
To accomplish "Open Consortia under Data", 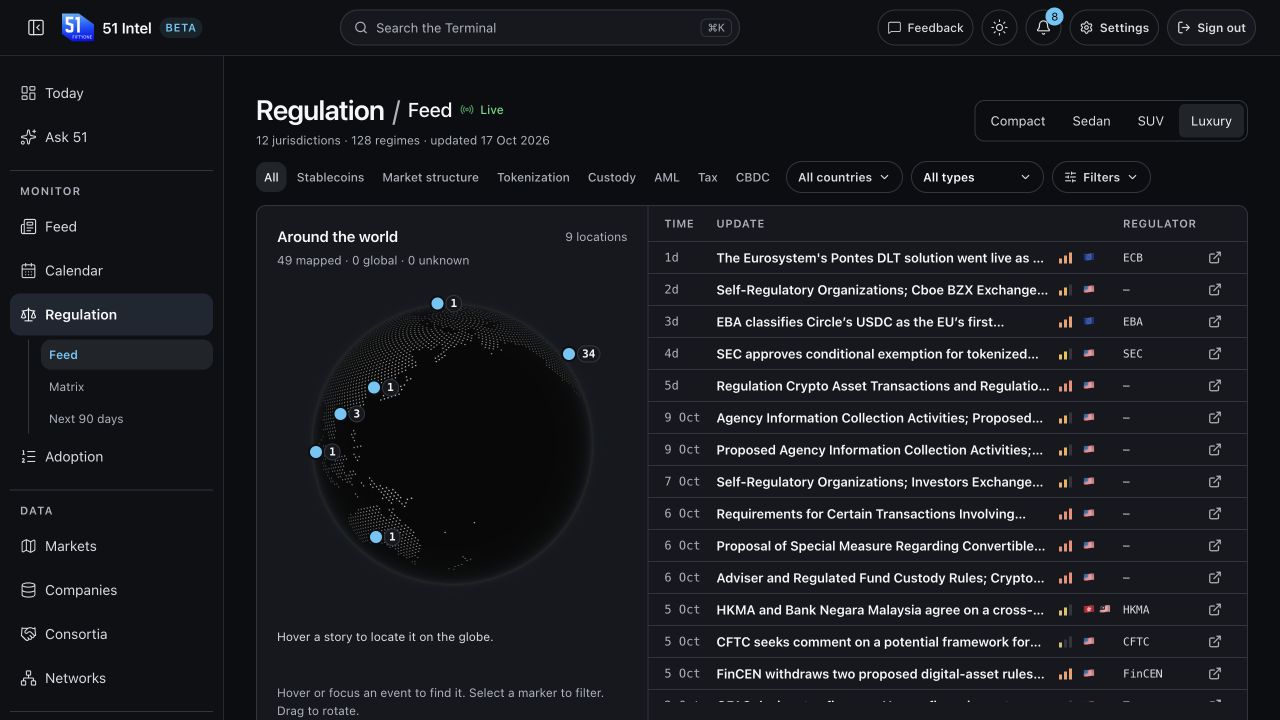I will click(111, 635).
